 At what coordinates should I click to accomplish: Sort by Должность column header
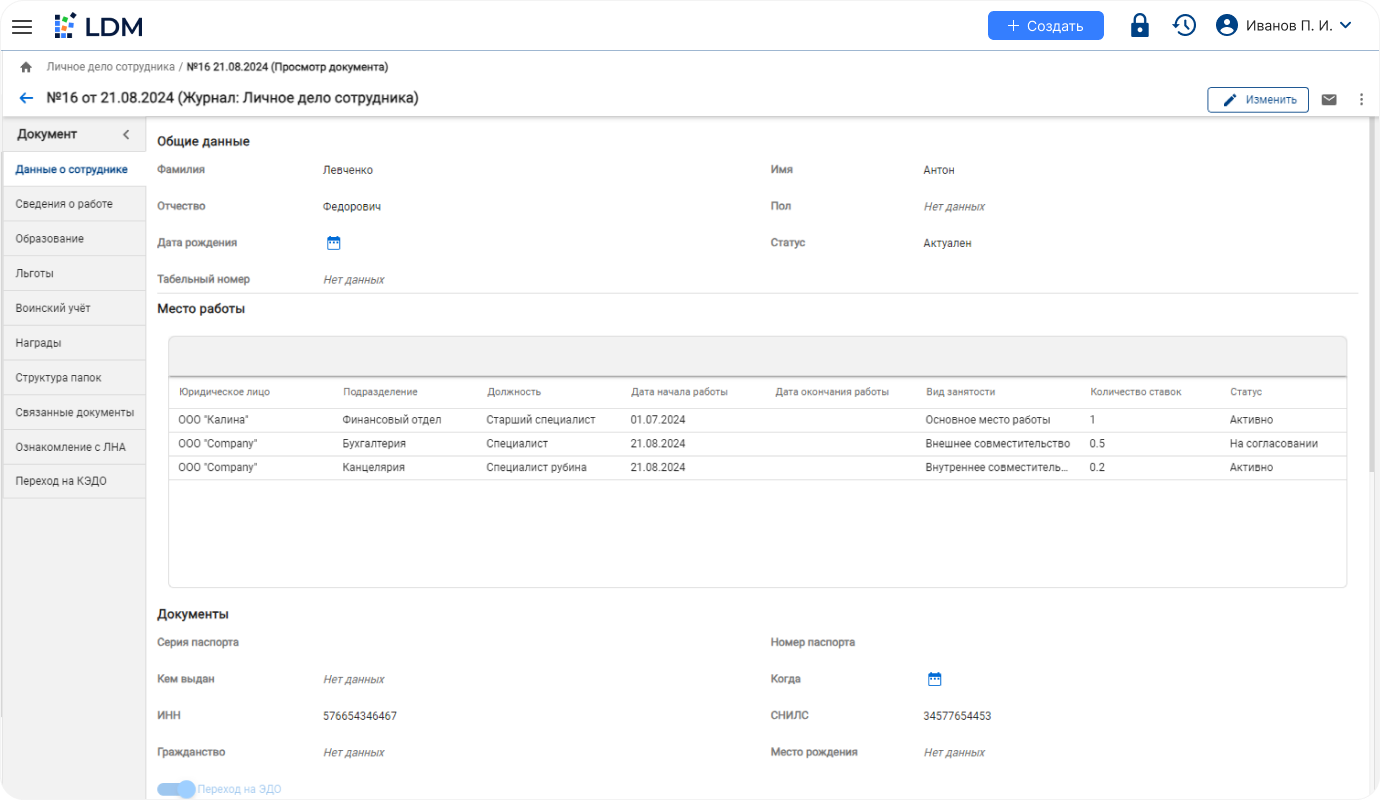tap(514, 392)
